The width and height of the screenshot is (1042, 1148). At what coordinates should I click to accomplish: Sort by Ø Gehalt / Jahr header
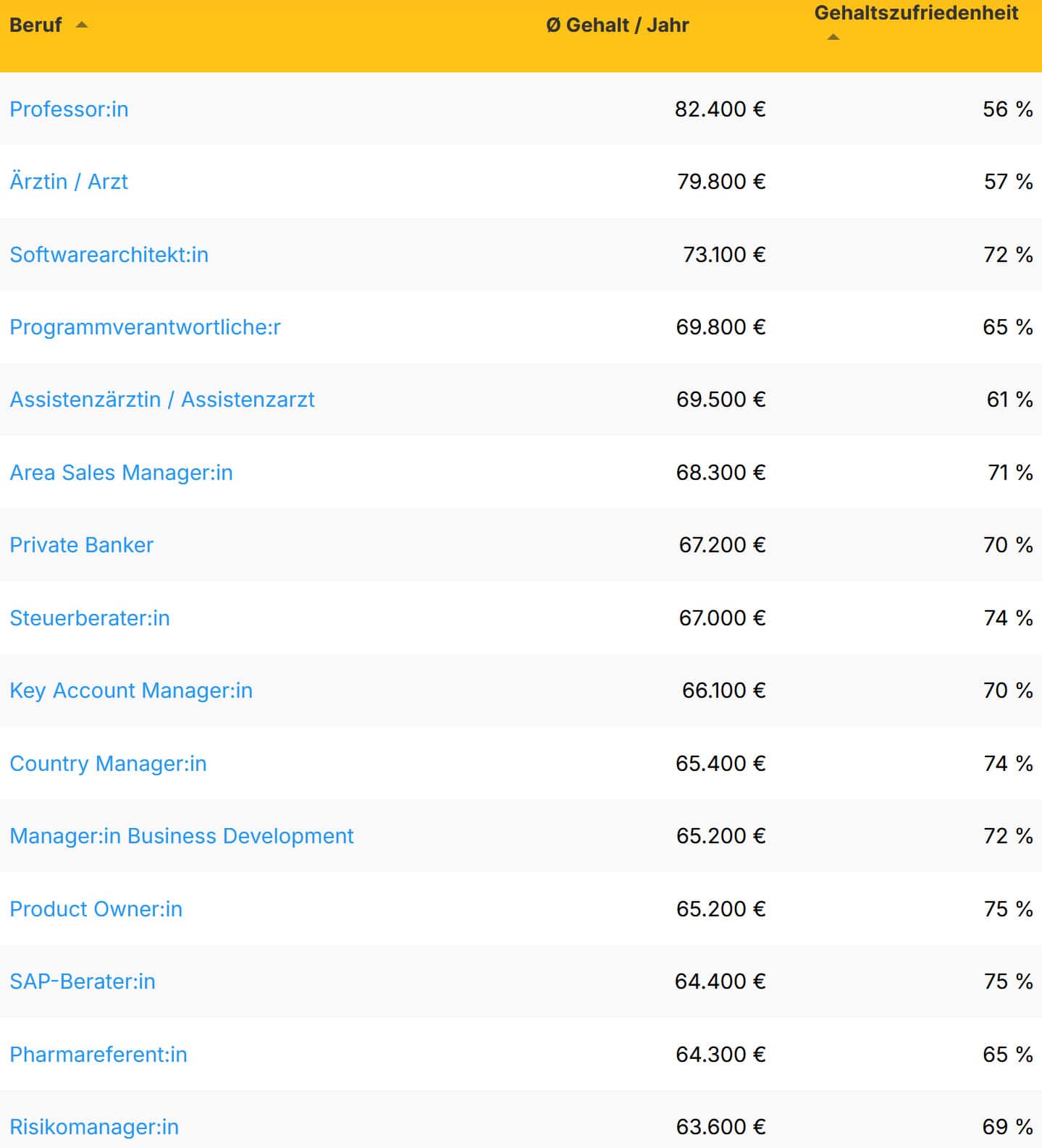618,25
